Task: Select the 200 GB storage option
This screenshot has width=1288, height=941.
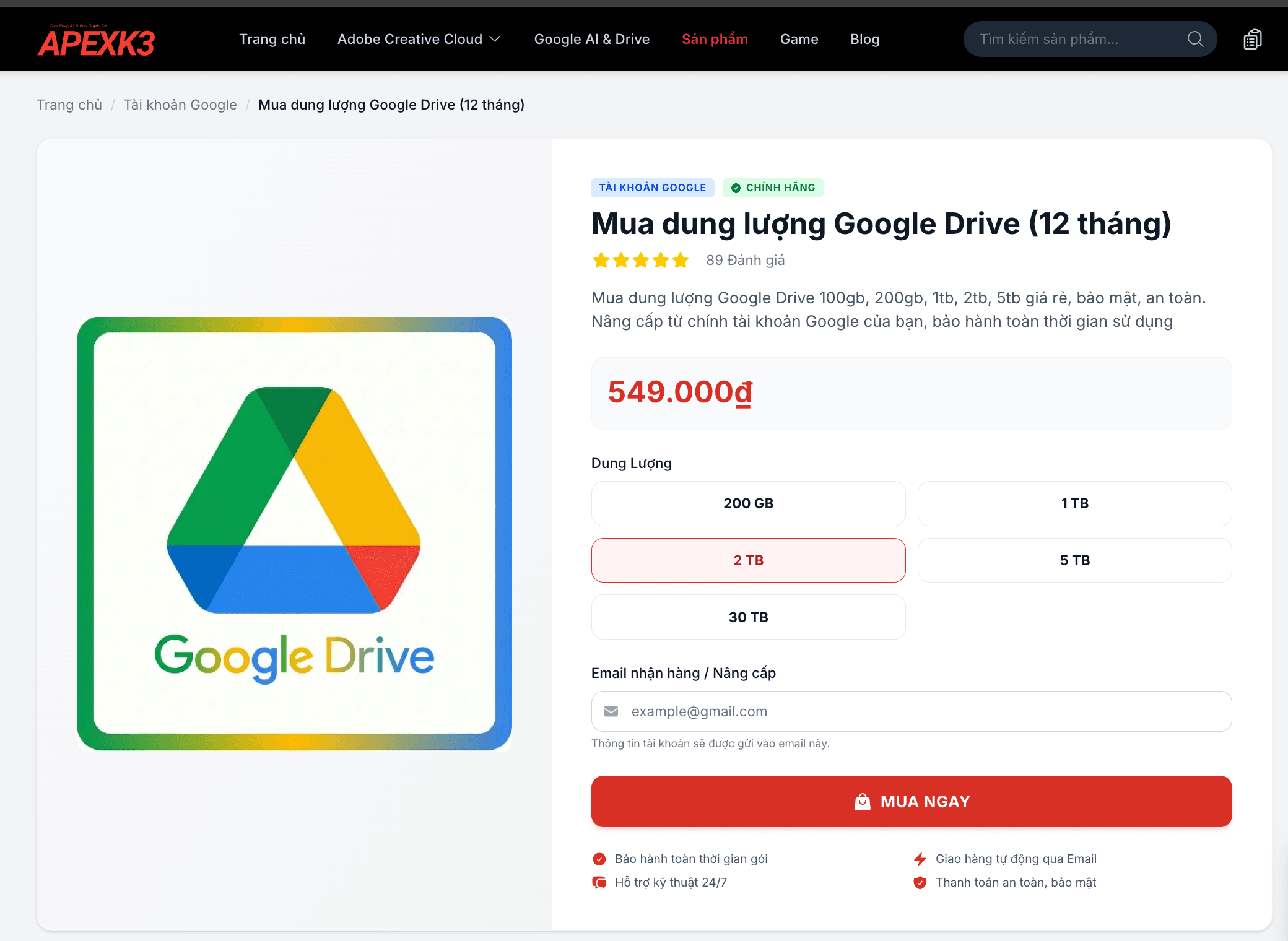Action: tap(748, 503)
